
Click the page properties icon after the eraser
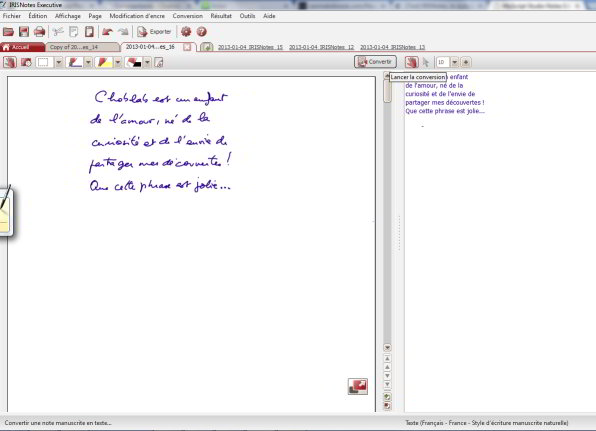click(x=159, y=62)
